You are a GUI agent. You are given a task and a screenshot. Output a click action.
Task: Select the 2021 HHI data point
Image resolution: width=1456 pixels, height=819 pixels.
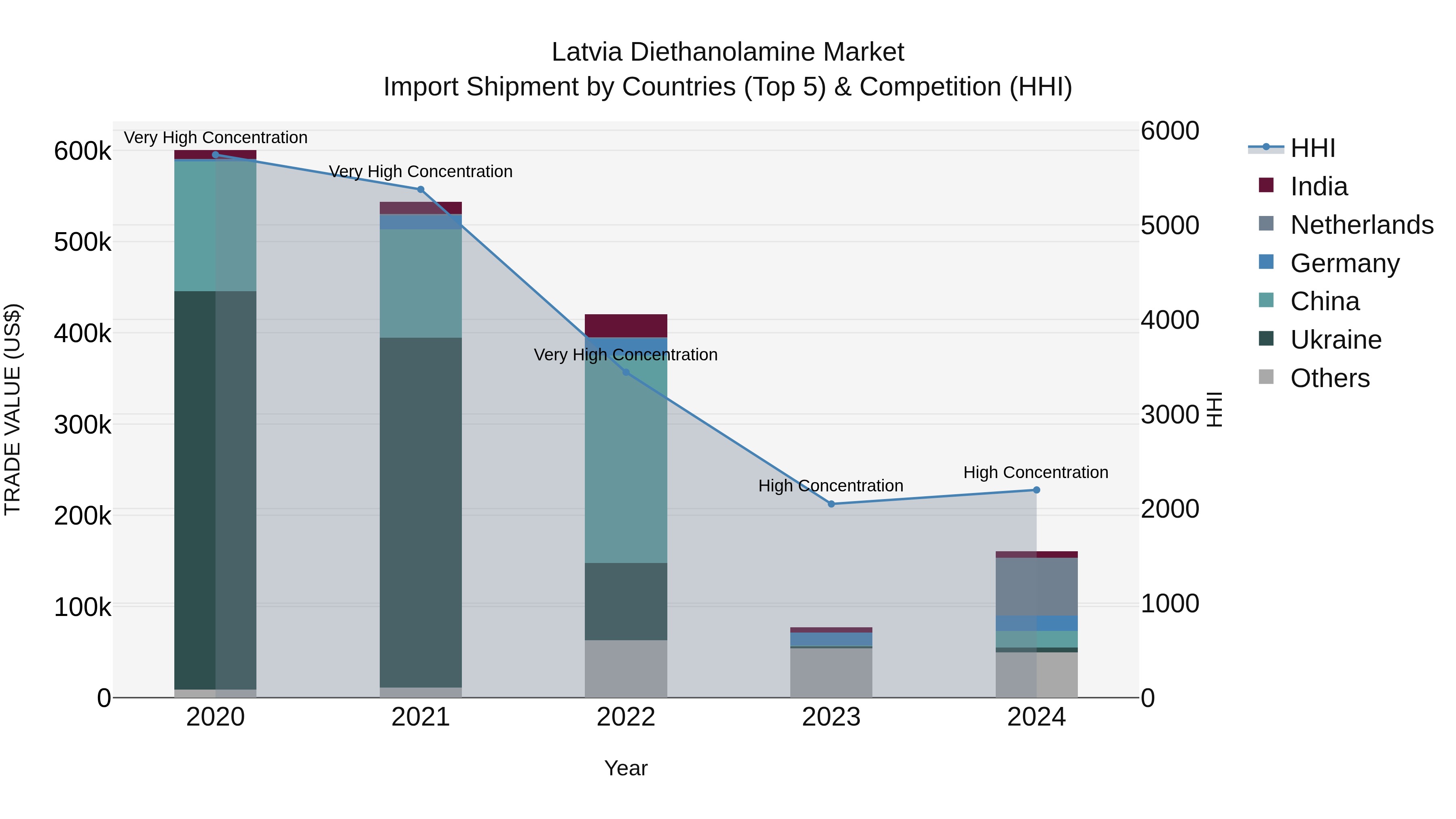(x=421, y=190)
